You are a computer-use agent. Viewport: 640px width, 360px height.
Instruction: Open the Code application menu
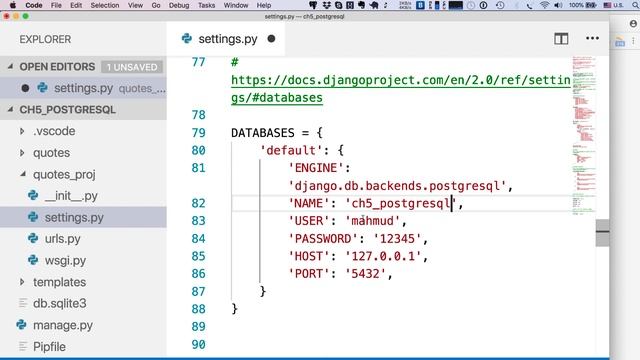pos(34,5)
